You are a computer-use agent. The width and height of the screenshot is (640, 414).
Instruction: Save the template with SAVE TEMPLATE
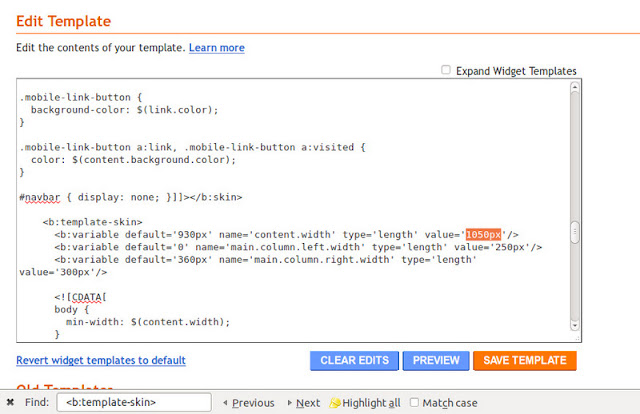[525, 360]
